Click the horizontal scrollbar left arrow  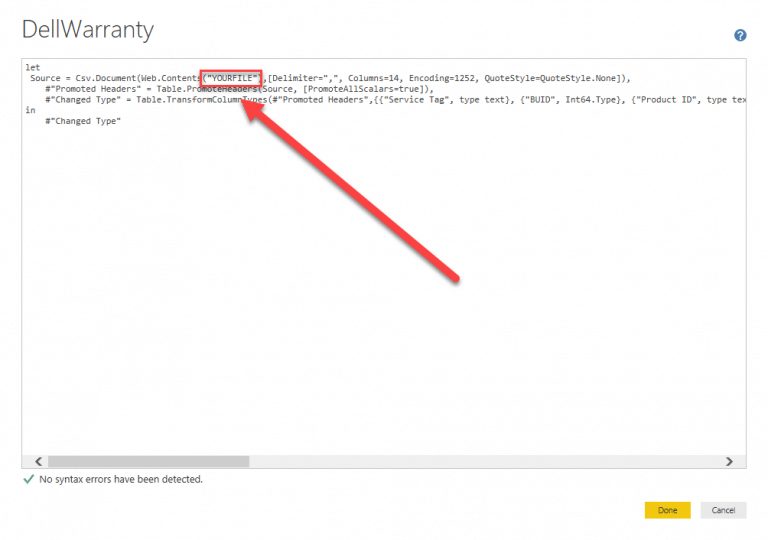[x=39, y=461]
